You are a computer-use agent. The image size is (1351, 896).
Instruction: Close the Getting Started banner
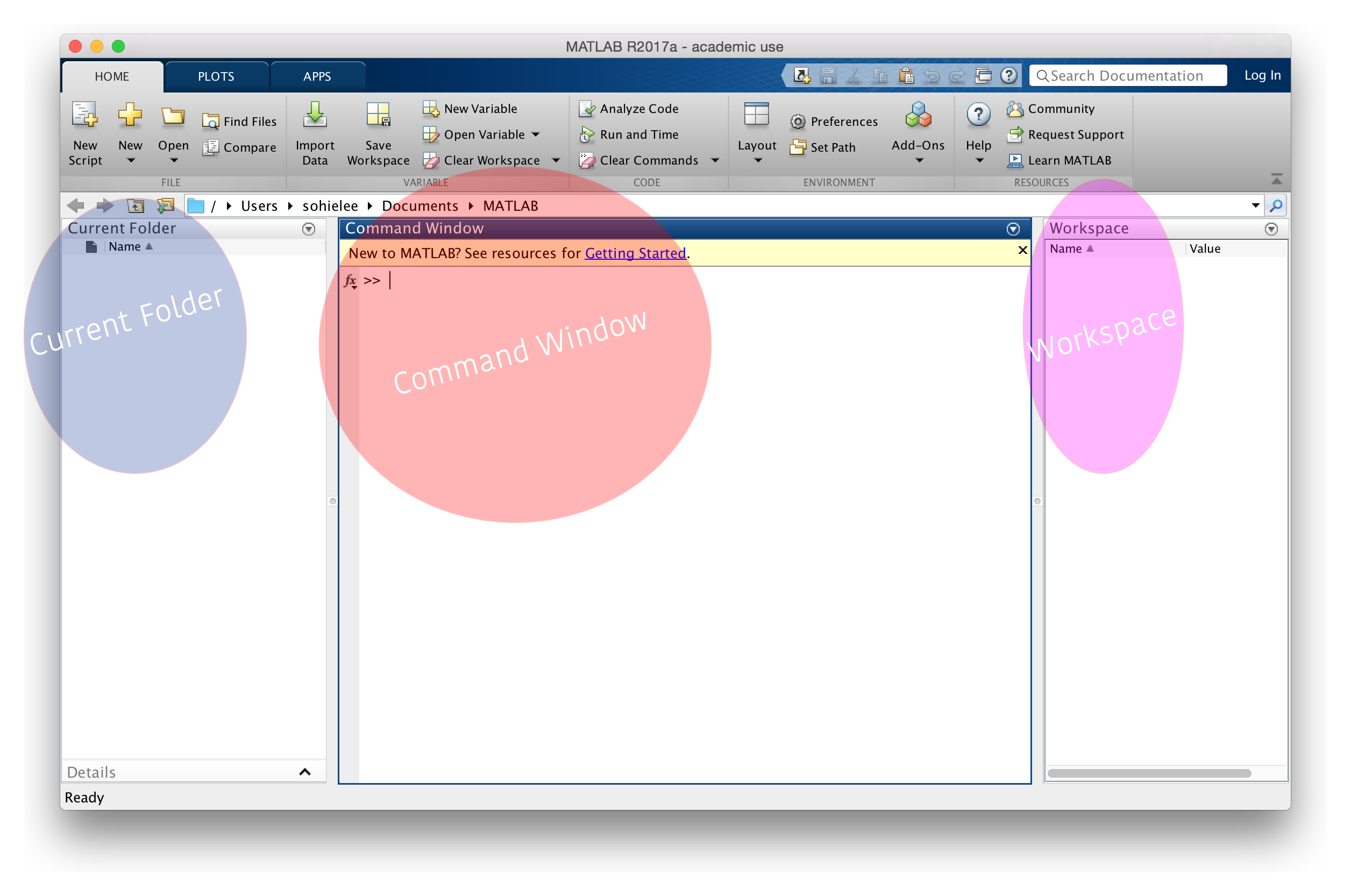point(1022,250)
